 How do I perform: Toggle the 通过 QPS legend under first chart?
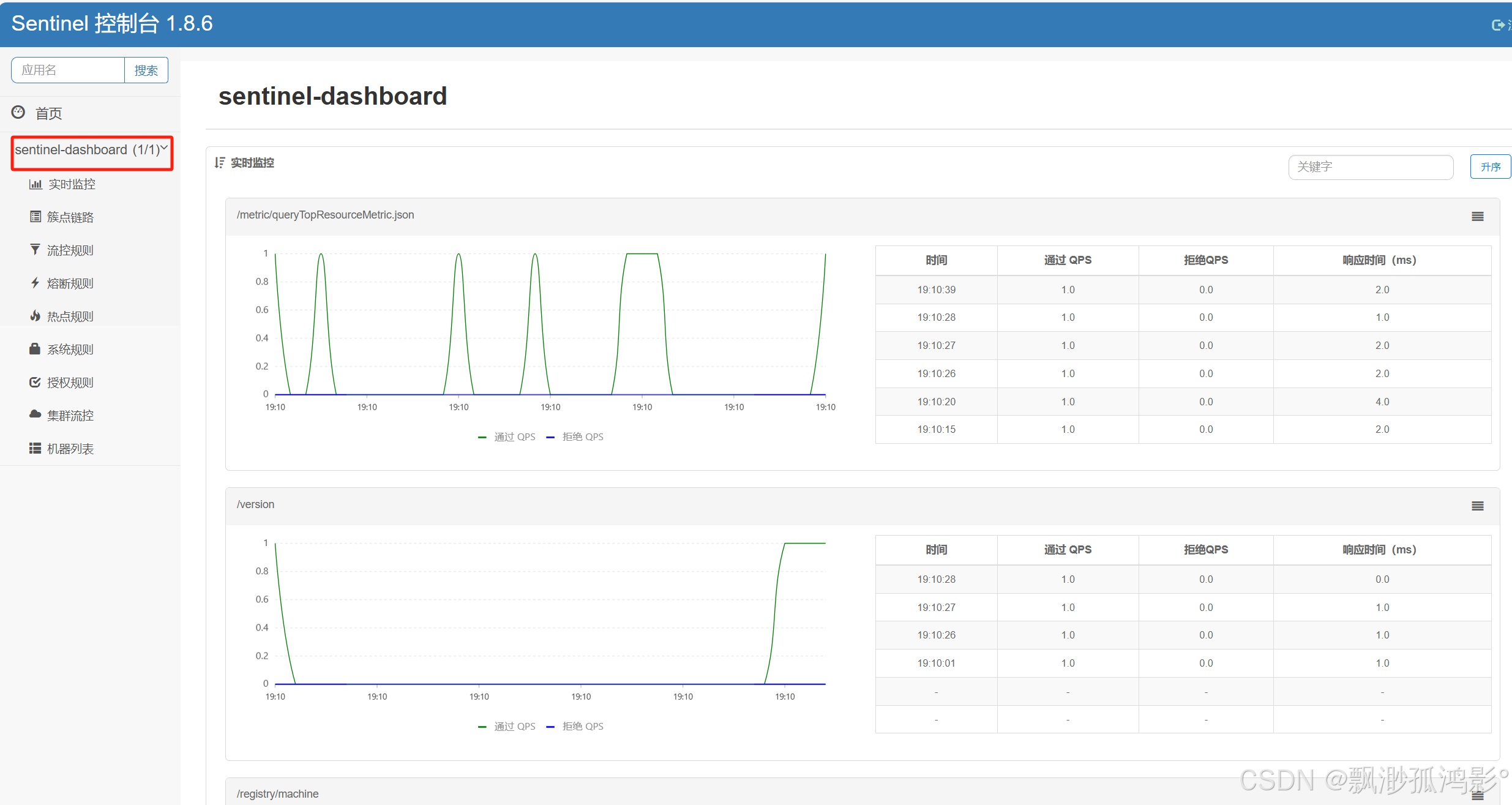[x=507, y=436]
